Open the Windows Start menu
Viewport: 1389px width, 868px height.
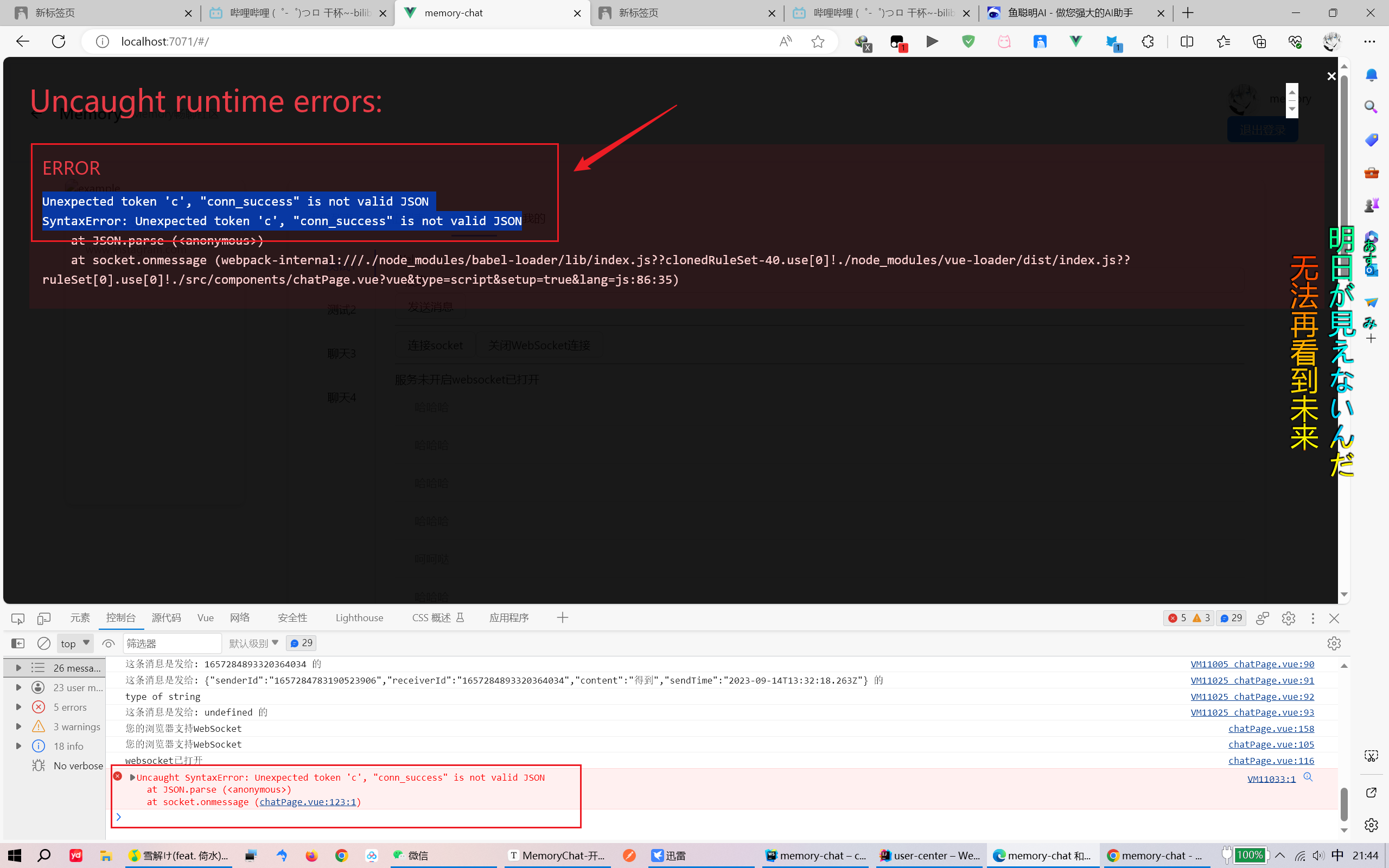14,856
